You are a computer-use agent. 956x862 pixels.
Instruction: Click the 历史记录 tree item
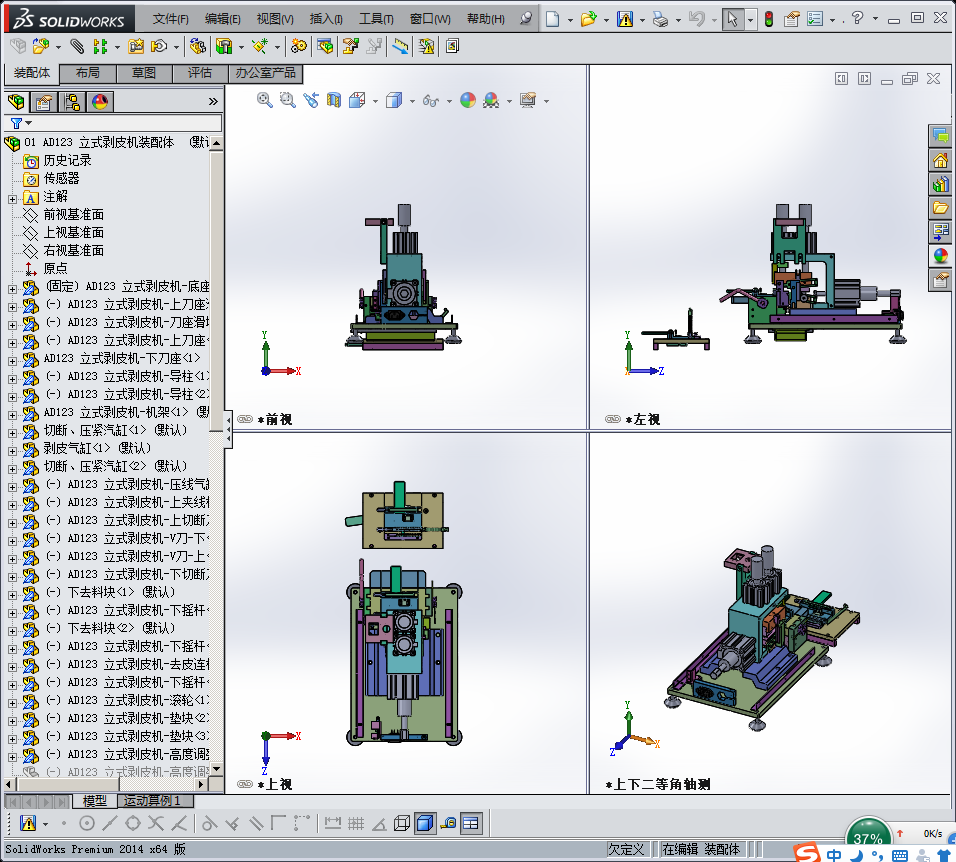(x=67, y=160)
